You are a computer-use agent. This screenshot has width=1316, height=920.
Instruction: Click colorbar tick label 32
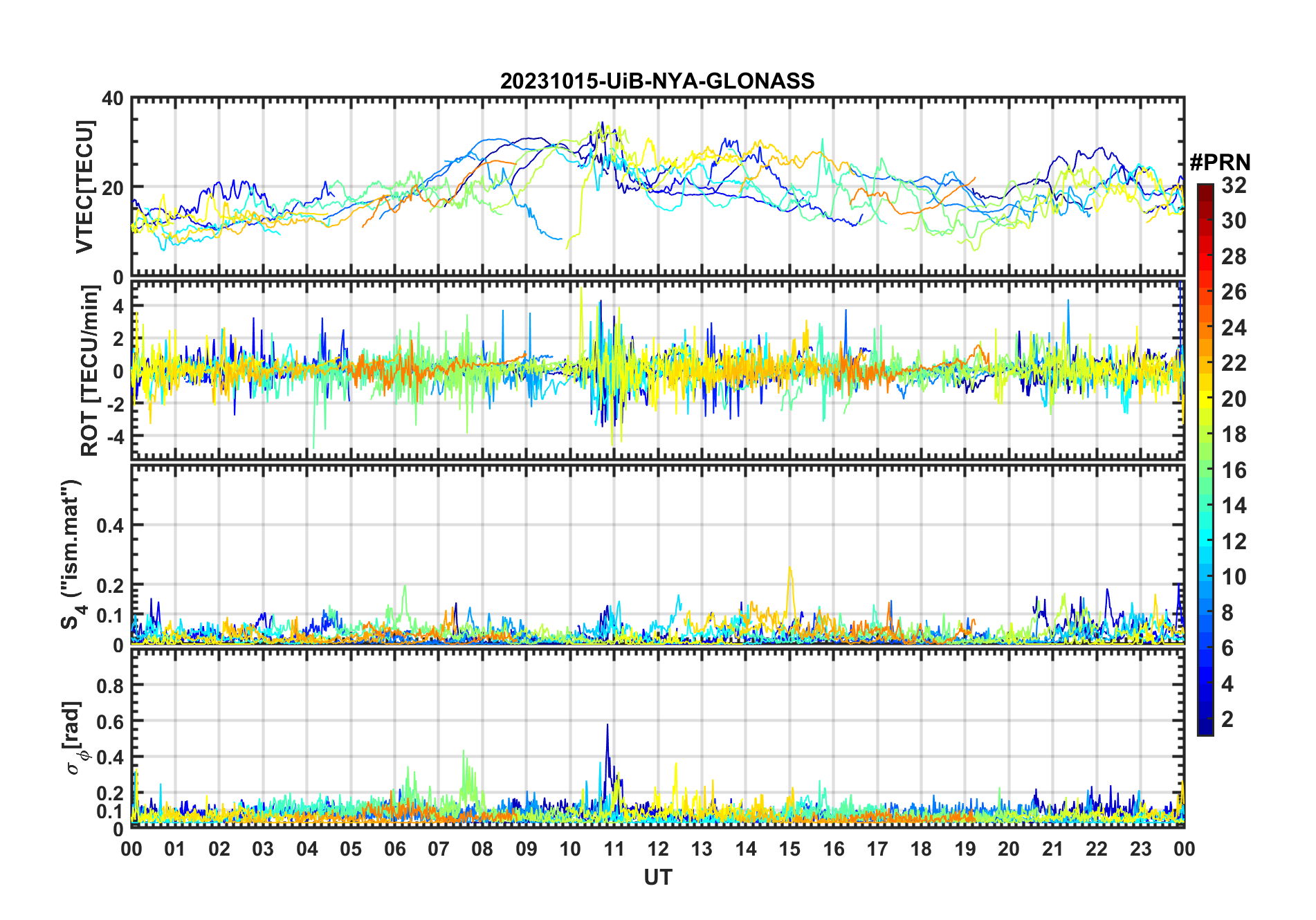point(1234,185)
